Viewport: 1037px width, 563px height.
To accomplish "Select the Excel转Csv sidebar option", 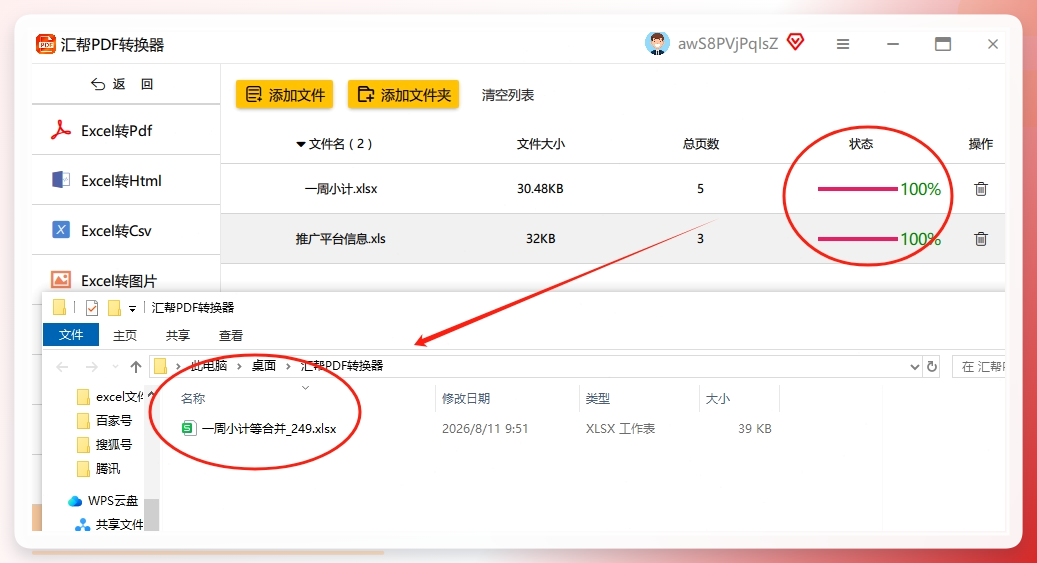I will (126, 230).
